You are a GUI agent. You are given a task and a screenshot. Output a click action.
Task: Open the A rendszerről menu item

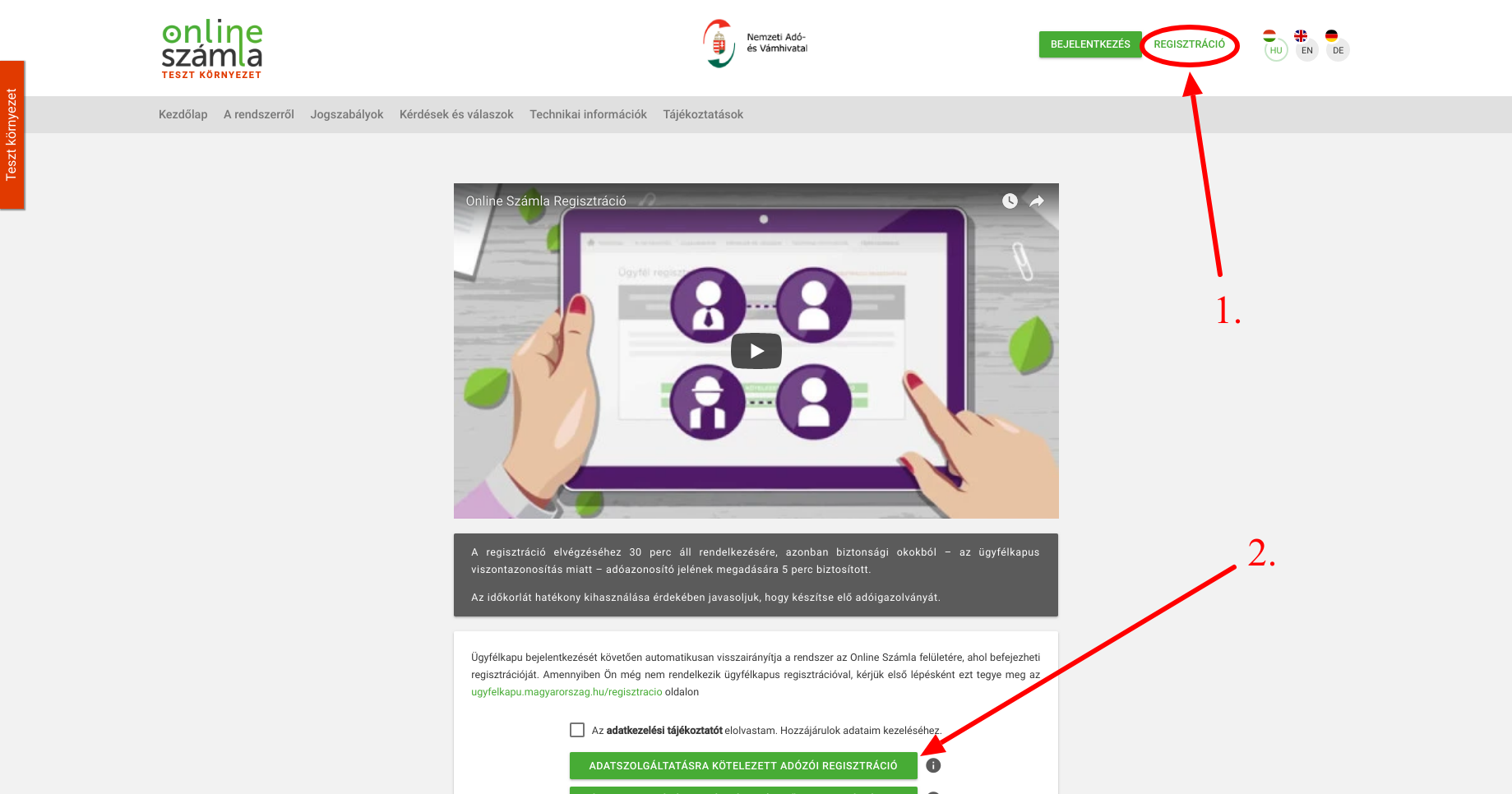click(x=259, y=114)
